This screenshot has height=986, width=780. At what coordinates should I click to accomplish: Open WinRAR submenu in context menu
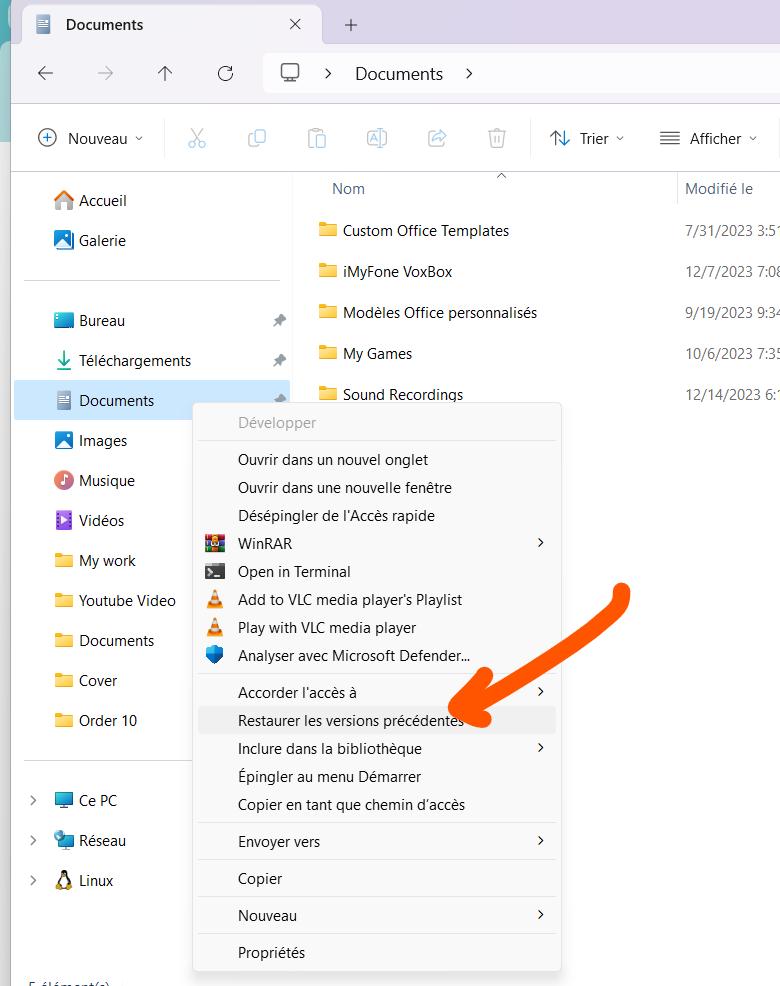[x=377, y=543]
